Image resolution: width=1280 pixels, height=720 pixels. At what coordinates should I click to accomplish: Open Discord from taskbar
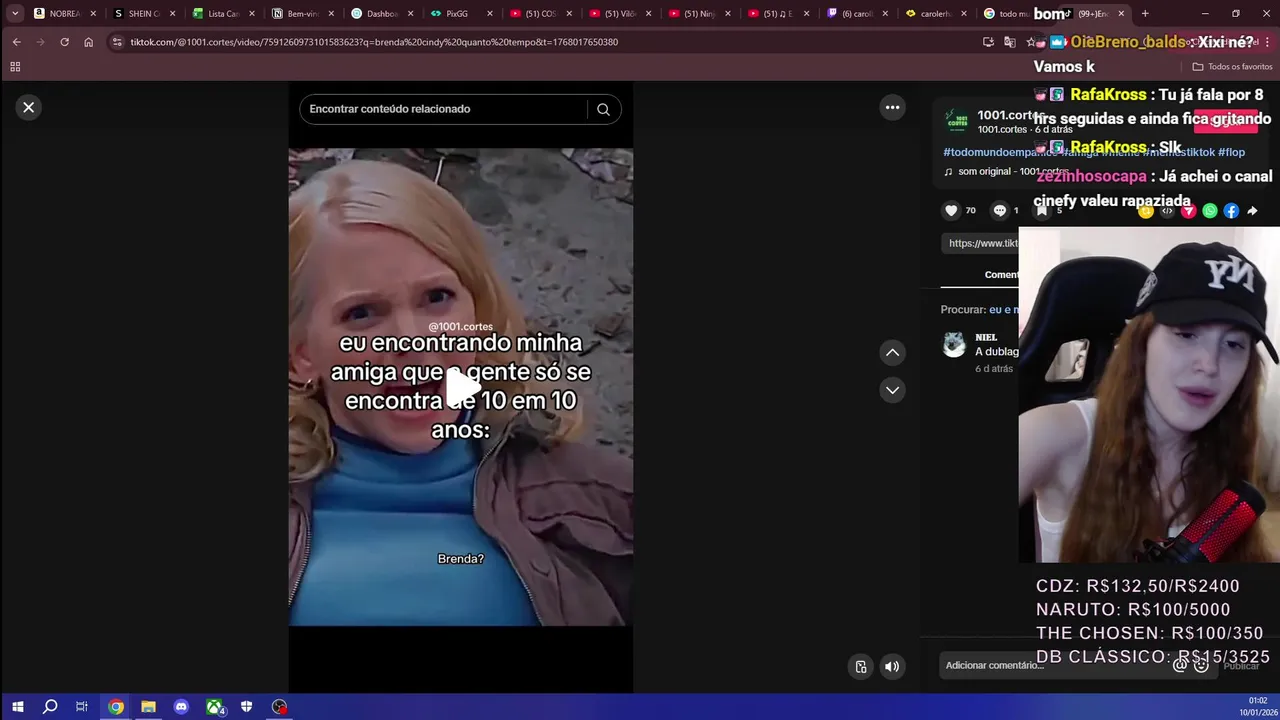coord(181,707)
